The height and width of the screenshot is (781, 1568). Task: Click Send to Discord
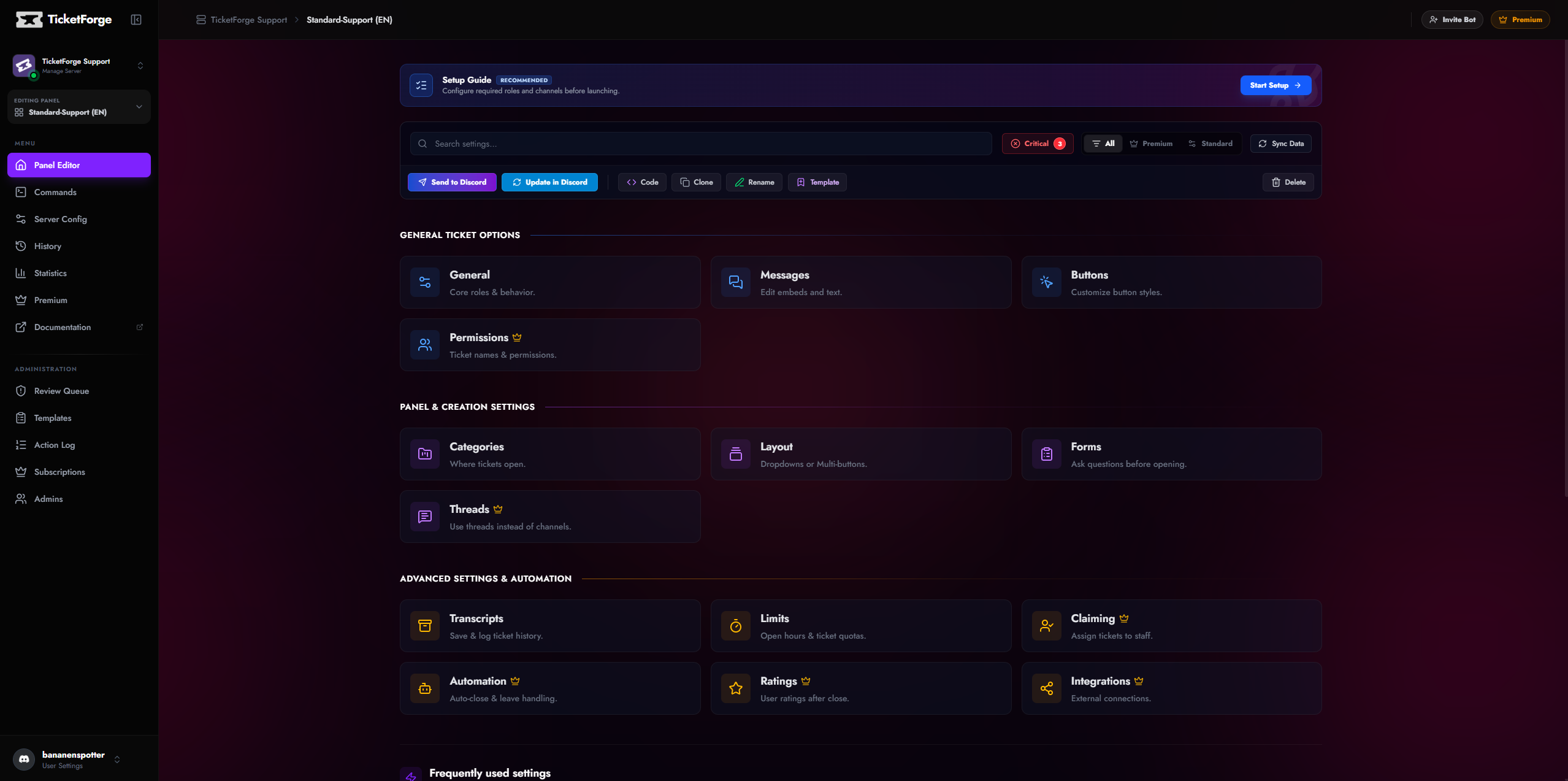[x=452, y=182]
